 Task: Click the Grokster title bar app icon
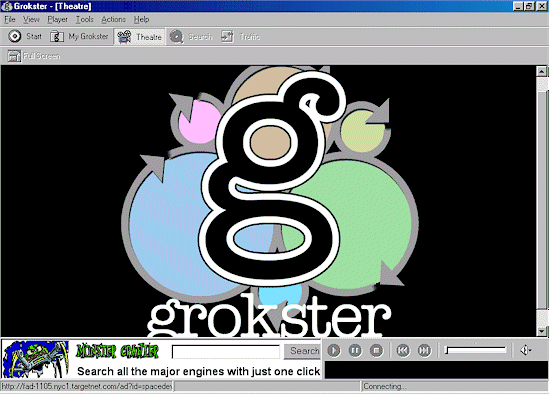[6, 6]
